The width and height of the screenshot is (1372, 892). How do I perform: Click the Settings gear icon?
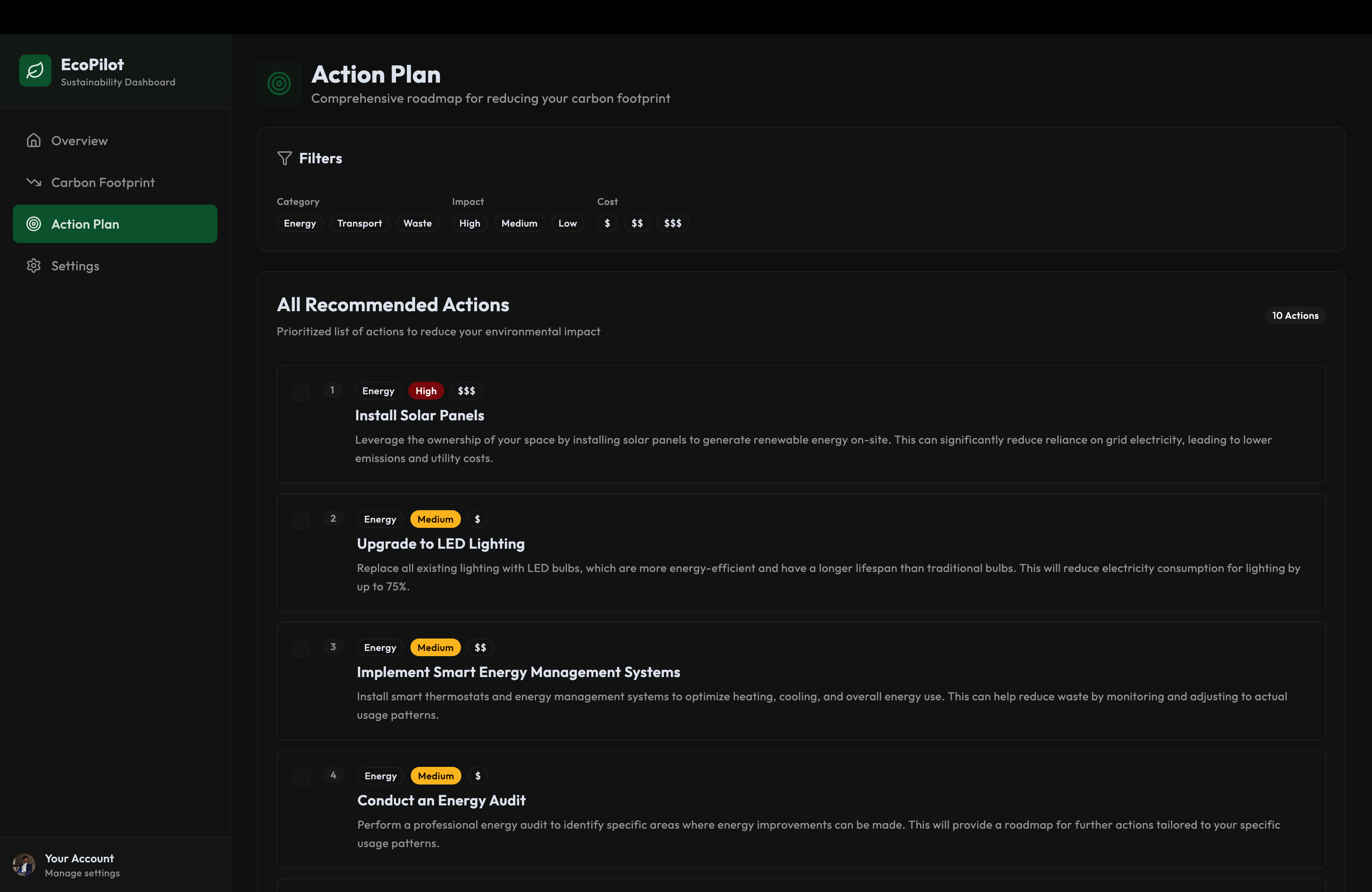[33, 266]
